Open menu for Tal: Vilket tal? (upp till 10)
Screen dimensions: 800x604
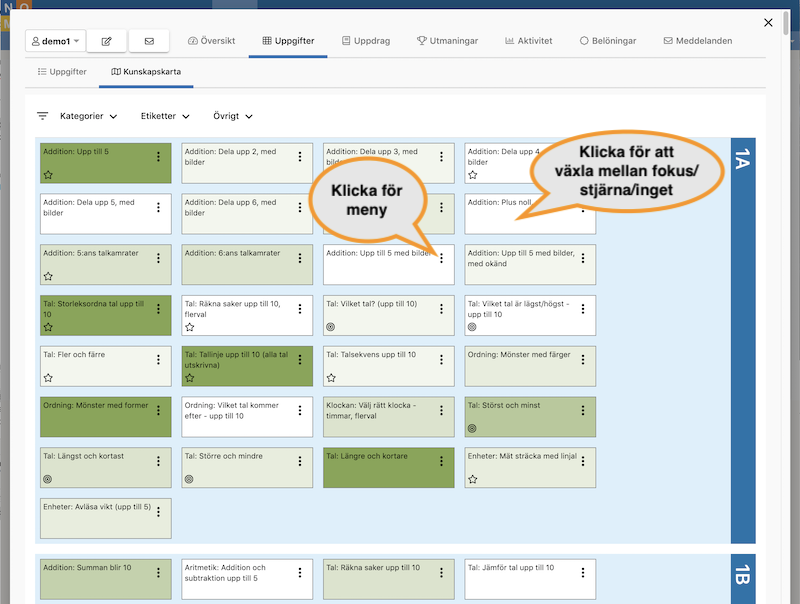[x=441, y=309]
